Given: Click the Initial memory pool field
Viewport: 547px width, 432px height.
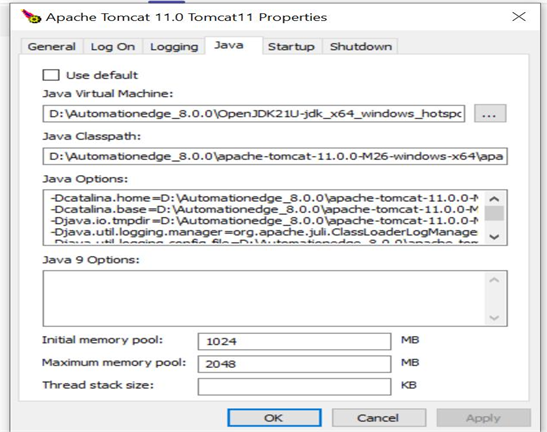Looking at the screenshot, I should click(294, 341).
